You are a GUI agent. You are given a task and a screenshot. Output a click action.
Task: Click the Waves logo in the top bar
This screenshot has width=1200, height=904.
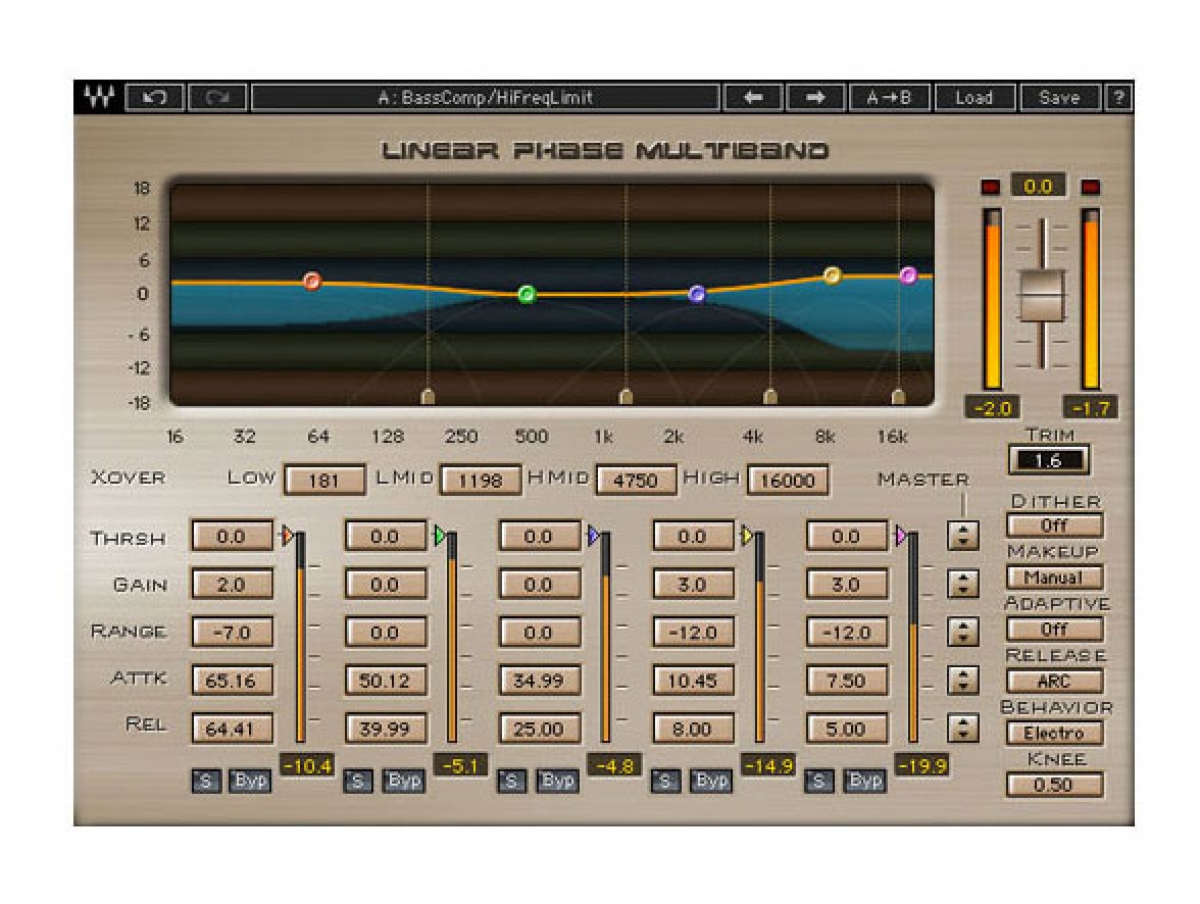click(x=99, y=97)
